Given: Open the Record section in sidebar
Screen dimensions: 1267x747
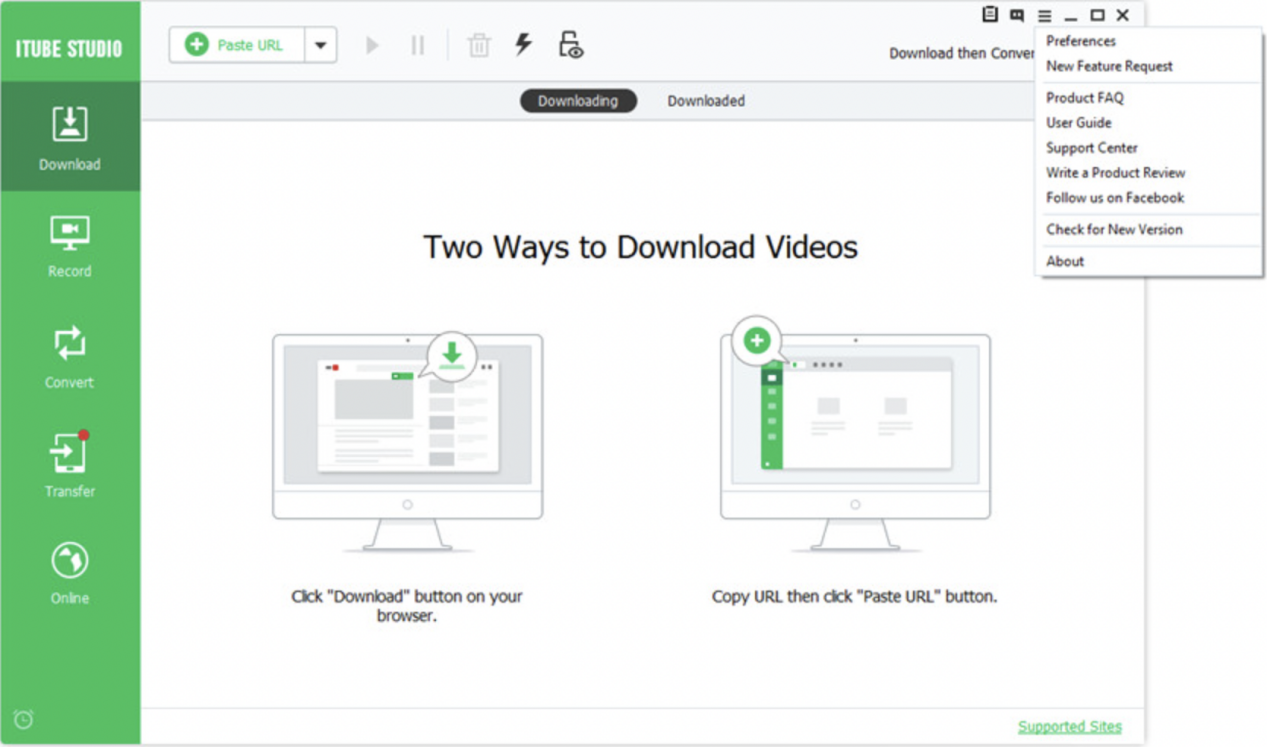Looking at the screenshot, I should pyautogui.click(x=70, y=245).
